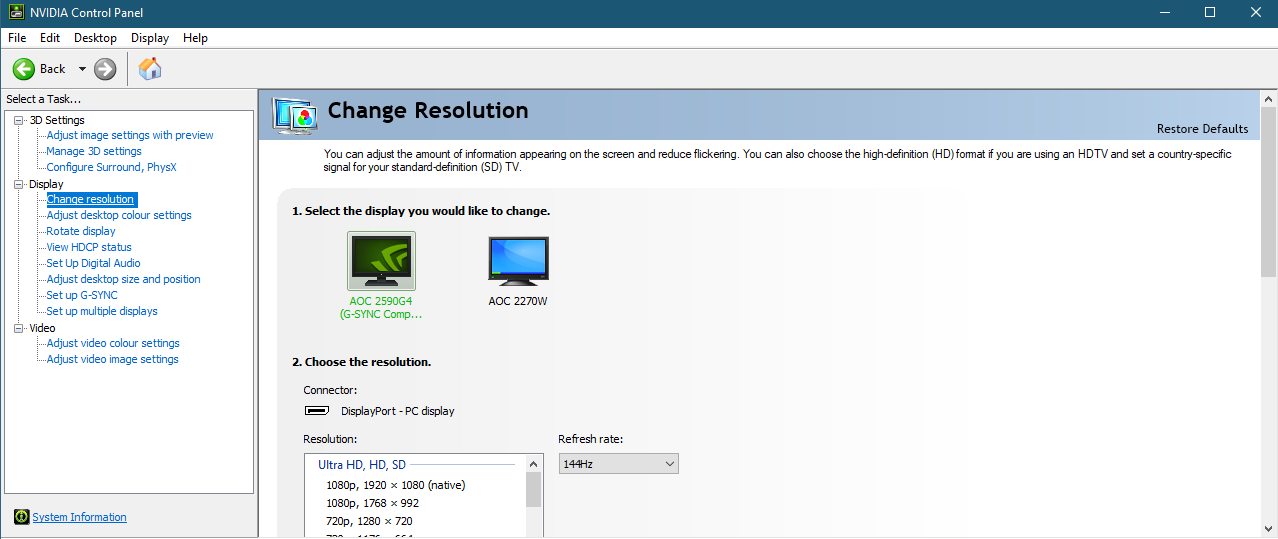Select the AOC 2590G4 monitor thumbnail
This screenshot has height=539, width=1278.
click(381, 262)
